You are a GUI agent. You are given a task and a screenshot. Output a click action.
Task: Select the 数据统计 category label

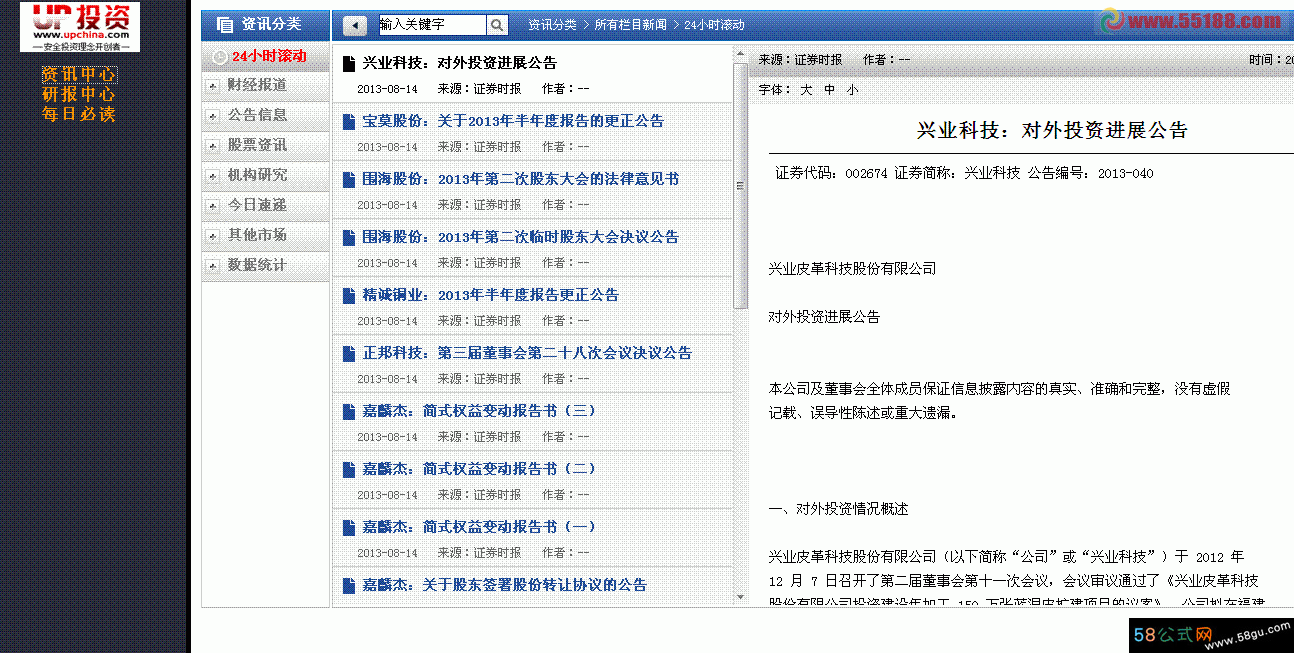257,265
